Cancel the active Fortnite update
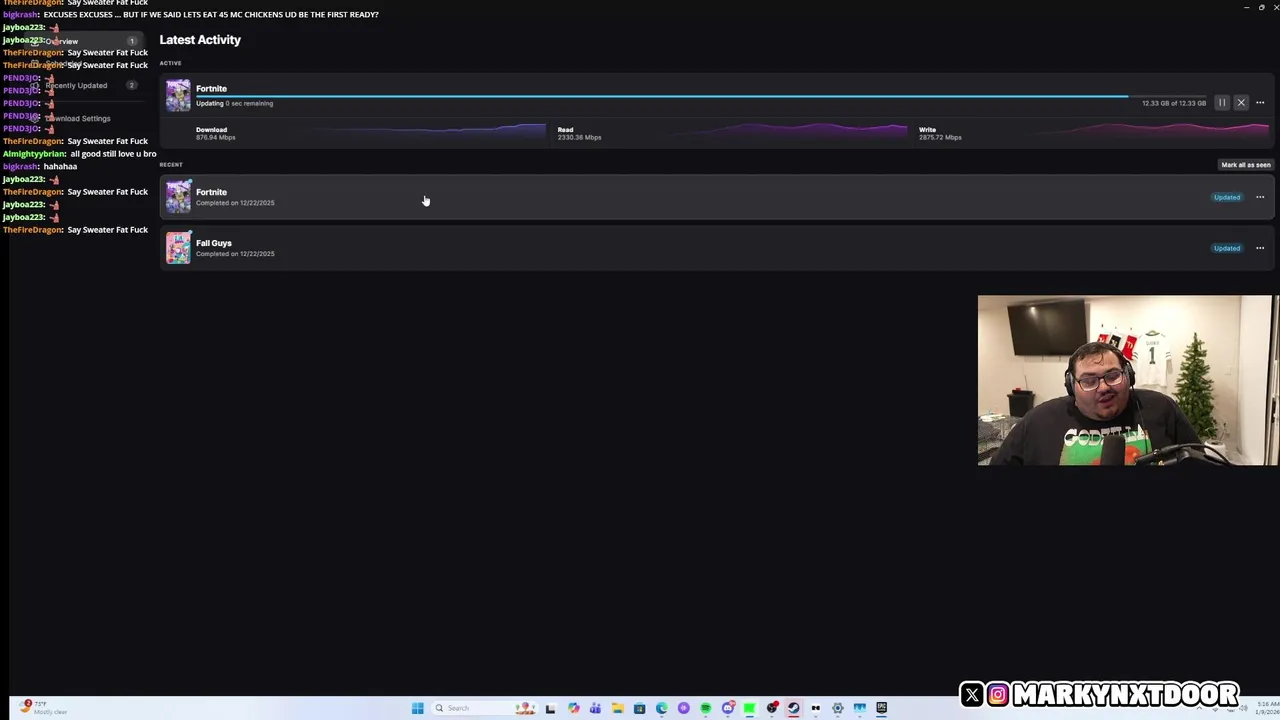Viewport: 1280px width, 720px height. (x=1241, y=103)
